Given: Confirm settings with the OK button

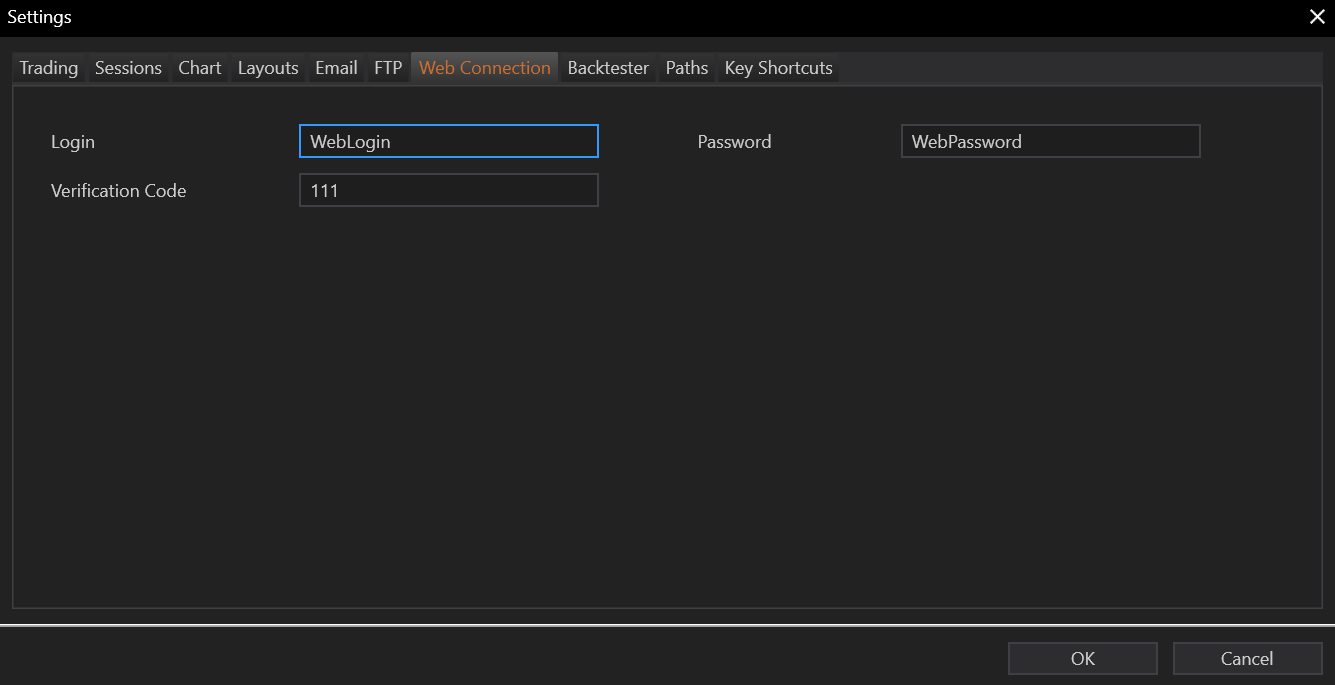Looking at the screenshot, I should (1082, 659).
